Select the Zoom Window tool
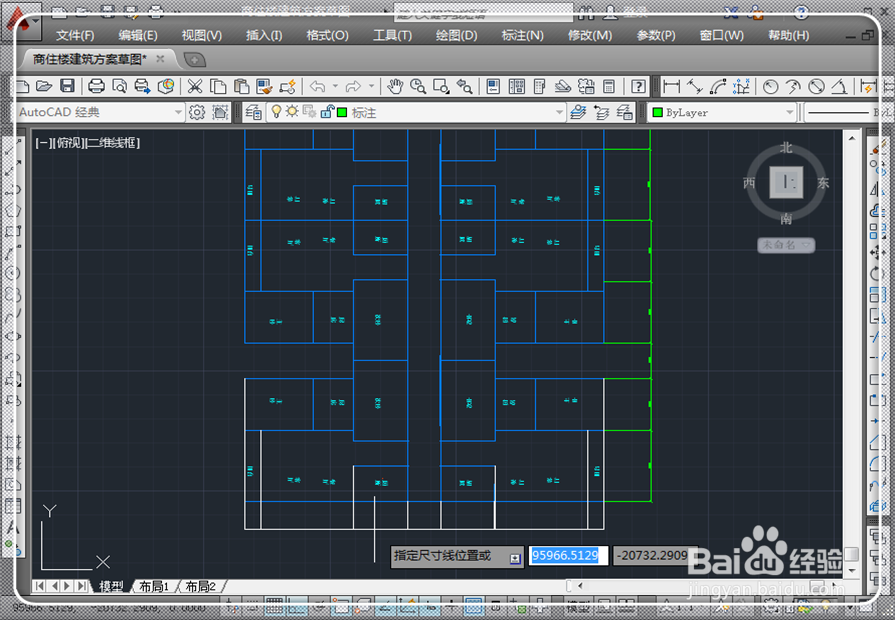Viewport: 895px width, 620px height. [x=441, y=87]
